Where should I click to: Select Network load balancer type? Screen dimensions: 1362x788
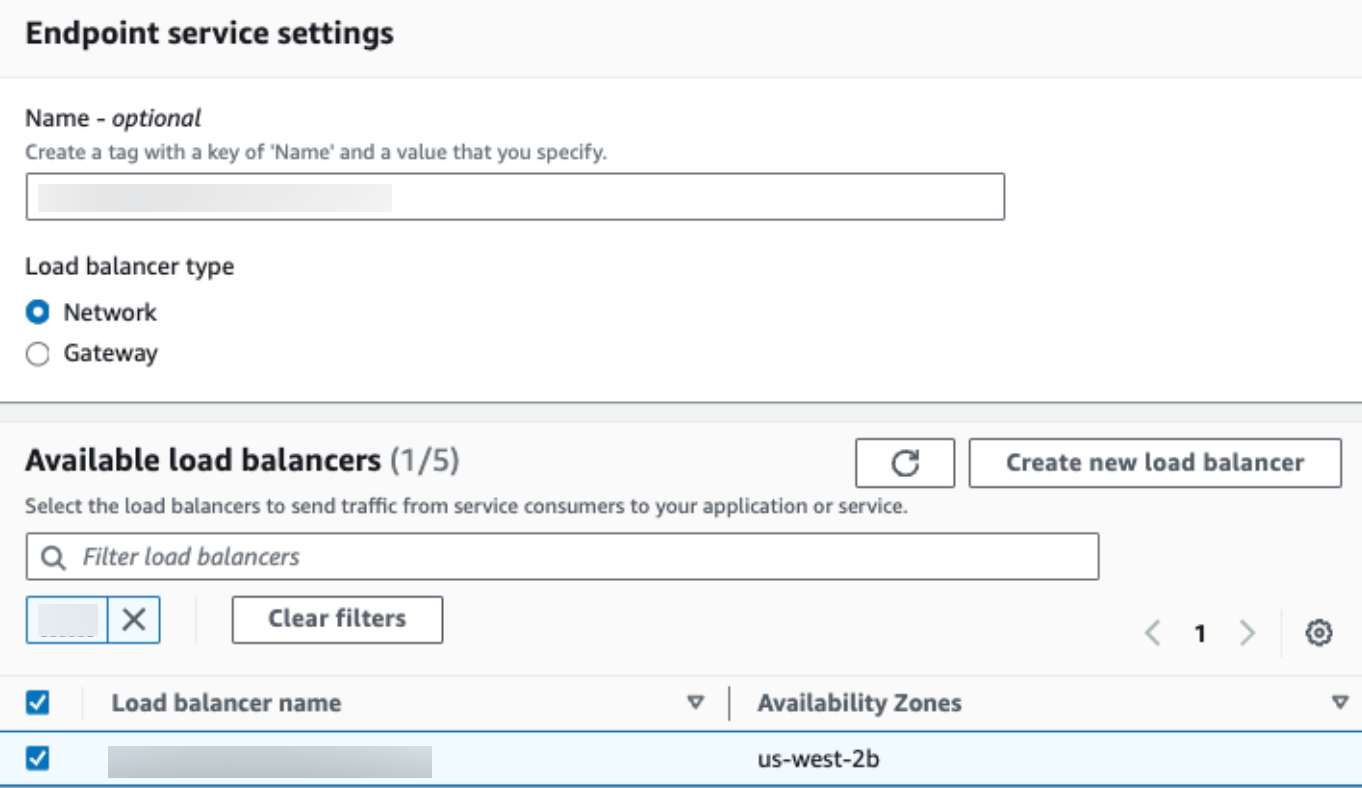click(x=38, y=313)
